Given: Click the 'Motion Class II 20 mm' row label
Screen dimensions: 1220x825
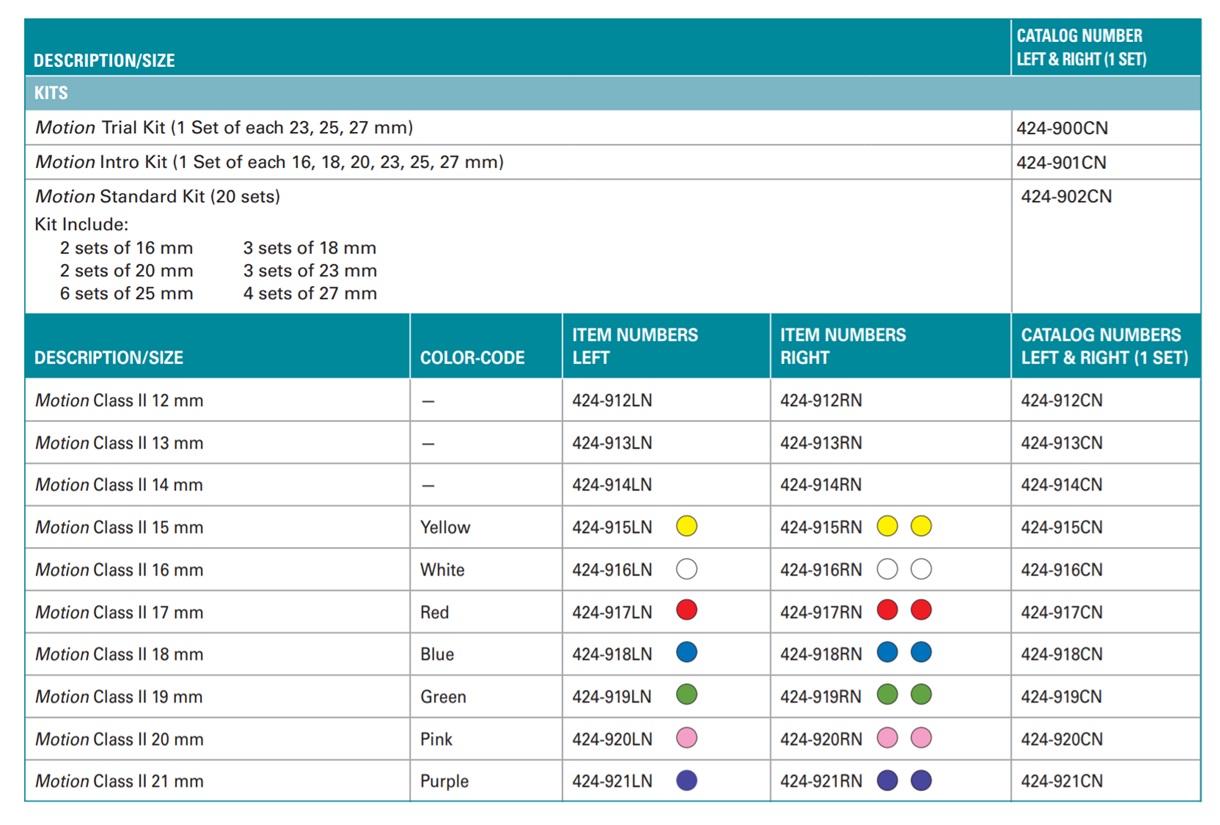Looking at the screenshot, I should 119,739.
